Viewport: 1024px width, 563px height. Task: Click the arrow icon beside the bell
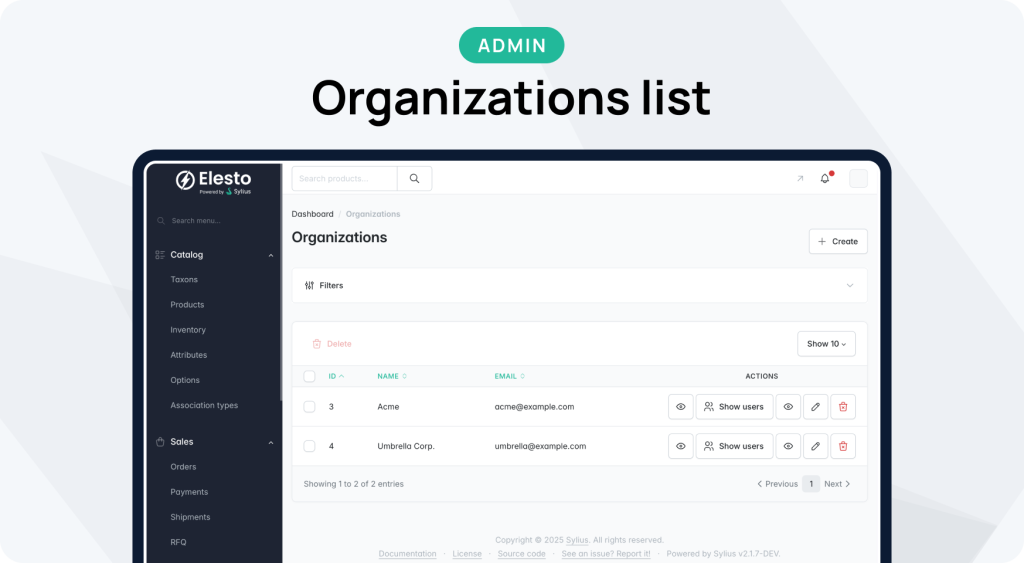pos(799,179)
